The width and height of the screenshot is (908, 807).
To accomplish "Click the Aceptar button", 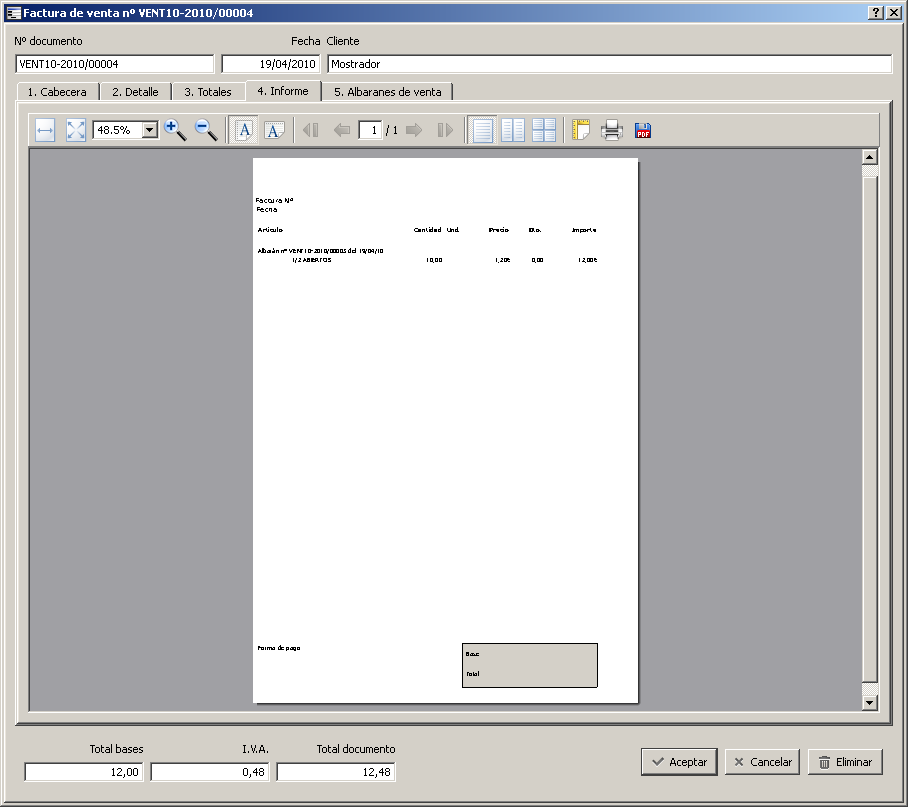I will [x=679, y=762].
